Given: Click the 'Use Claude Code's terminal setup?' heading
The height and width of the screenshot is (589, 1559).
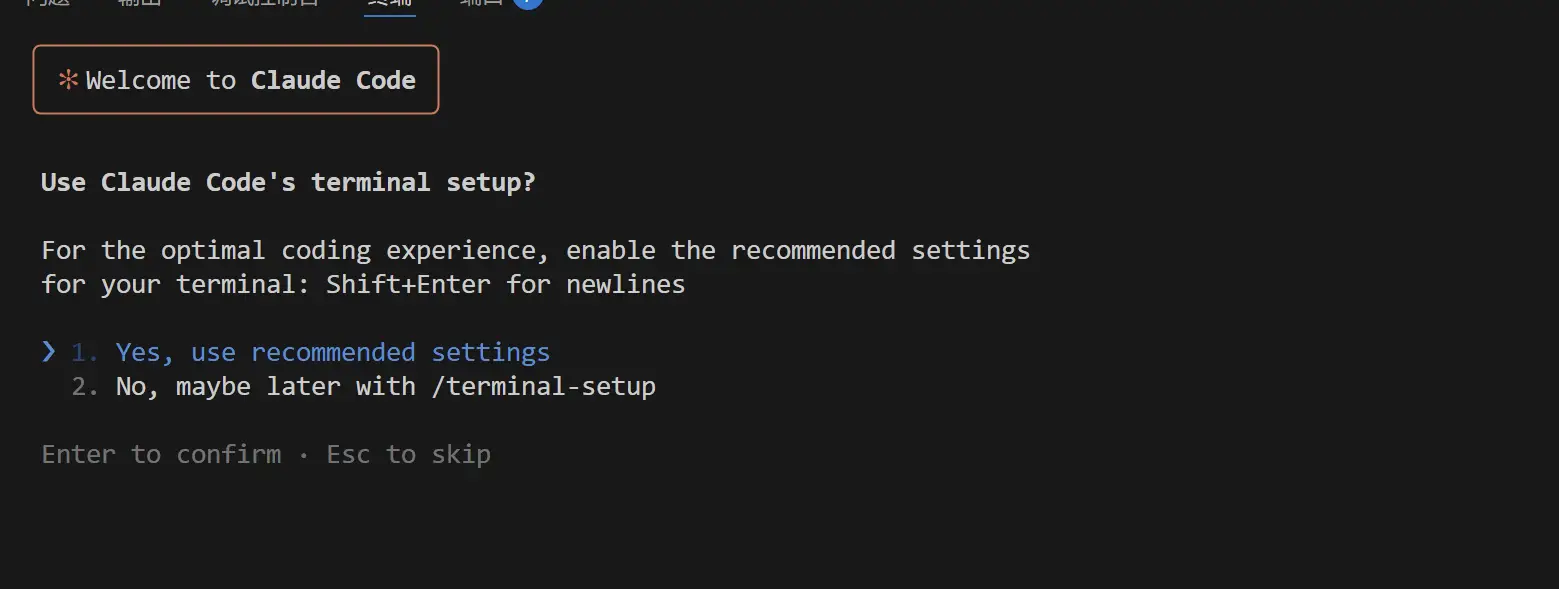Looking at the screenshot, I should click(x=288, y=182).
